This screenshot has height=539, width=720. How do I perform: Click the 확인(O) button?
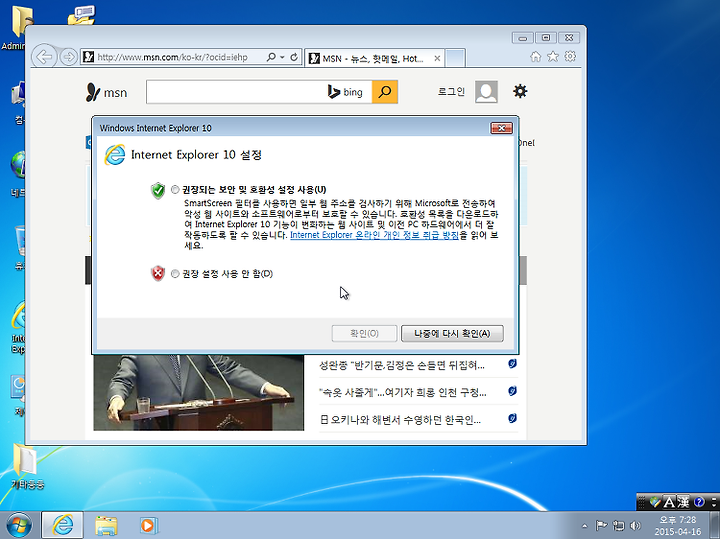pyautogui.click(x=364, y=333)
